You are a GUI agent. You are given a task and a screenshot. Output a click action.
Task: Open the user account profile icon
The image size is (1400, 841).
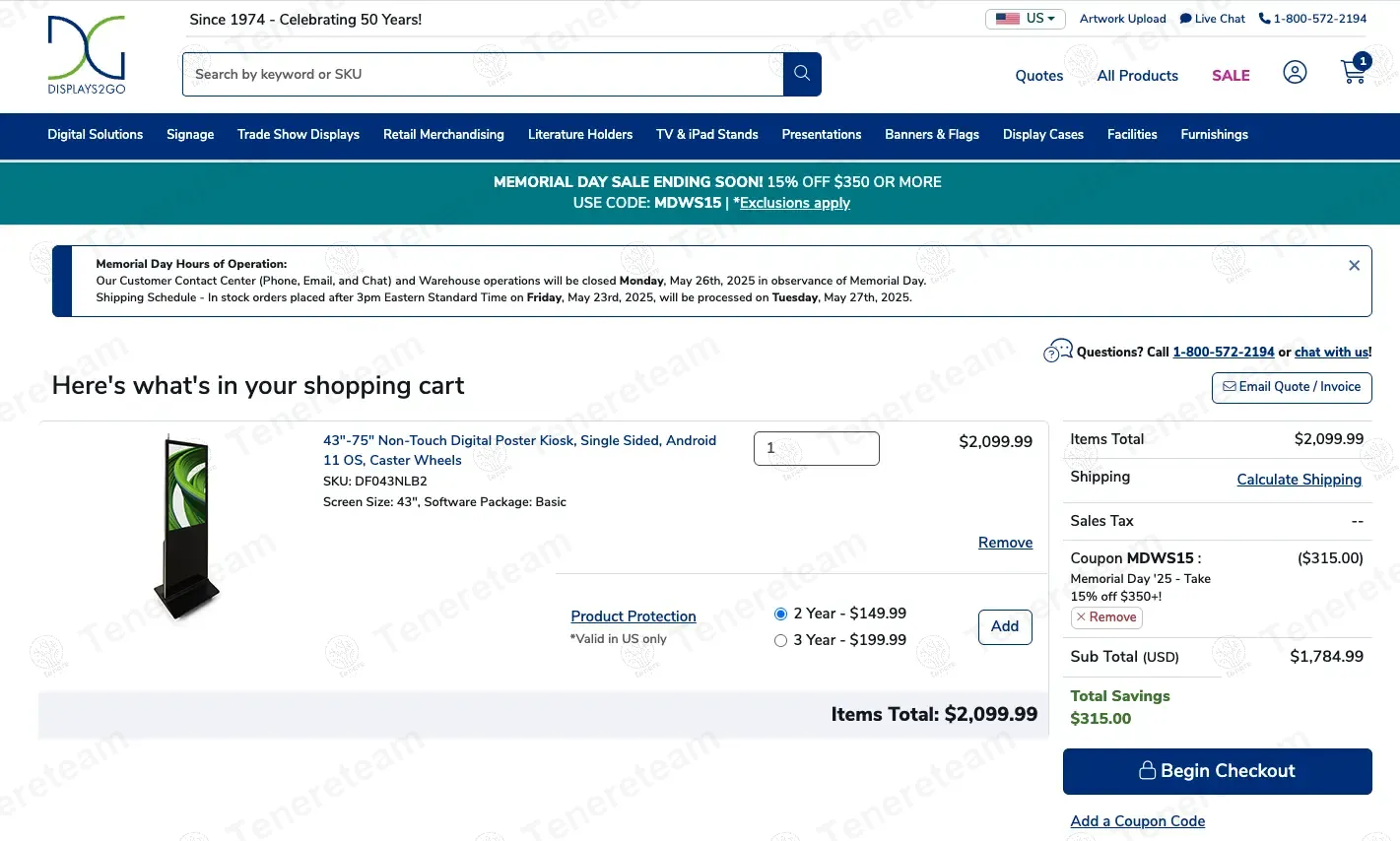tap(1295, 72)
